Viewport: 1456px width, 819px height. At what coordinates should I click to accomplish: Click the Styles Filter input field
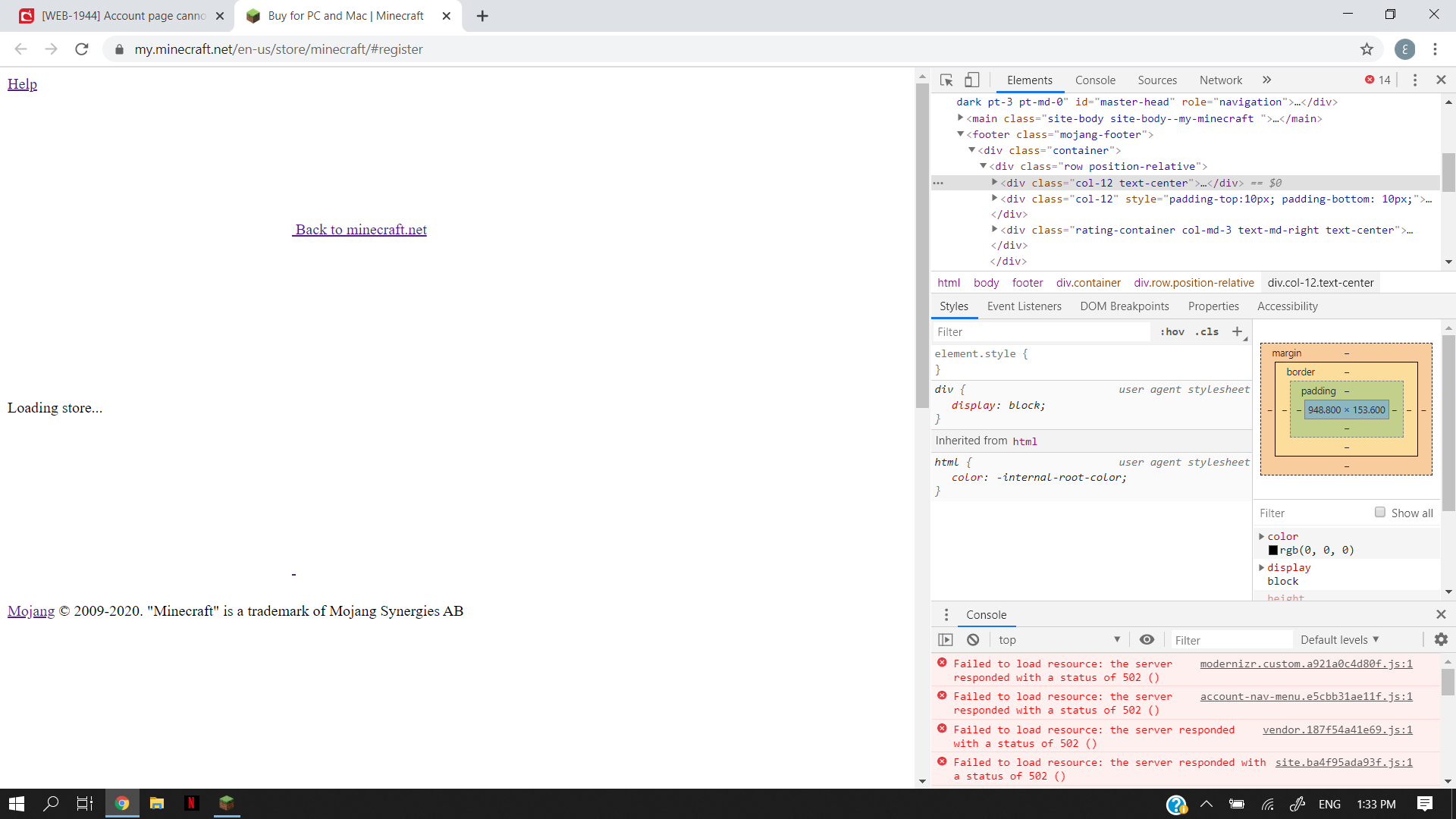[1039, 331]
